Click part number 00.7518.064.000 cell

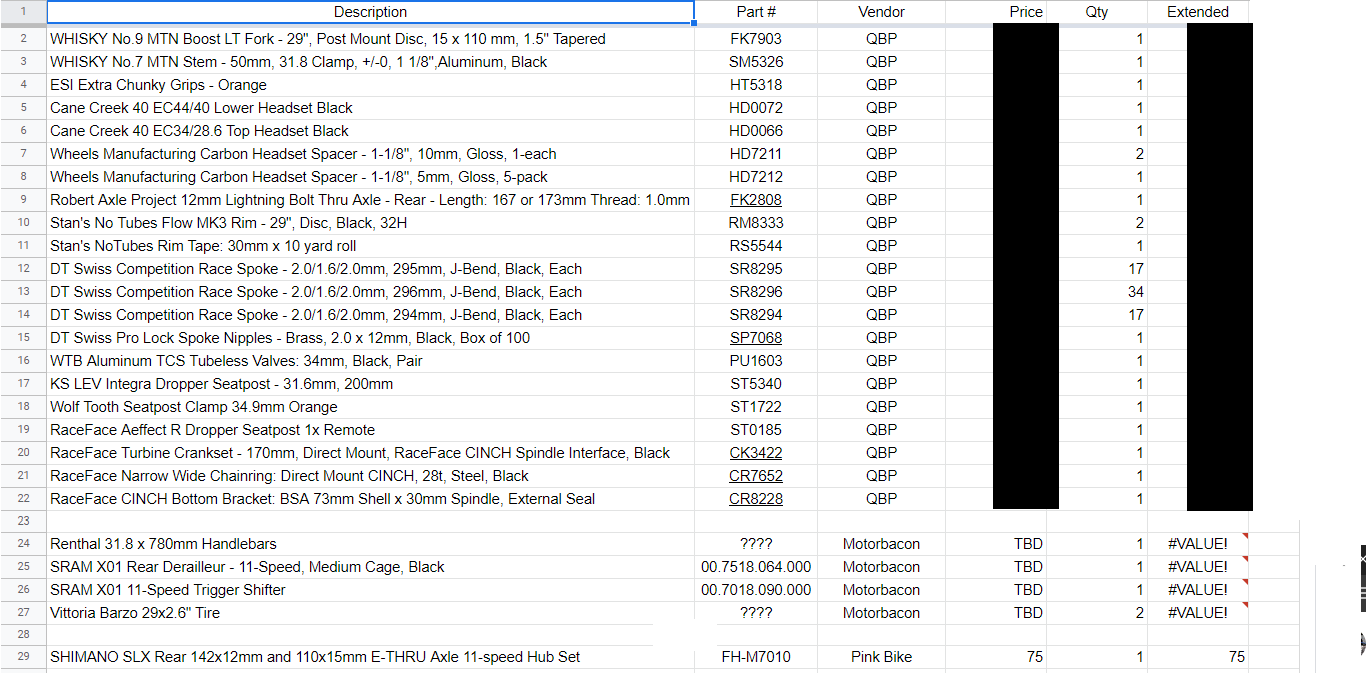coord(756,567)
